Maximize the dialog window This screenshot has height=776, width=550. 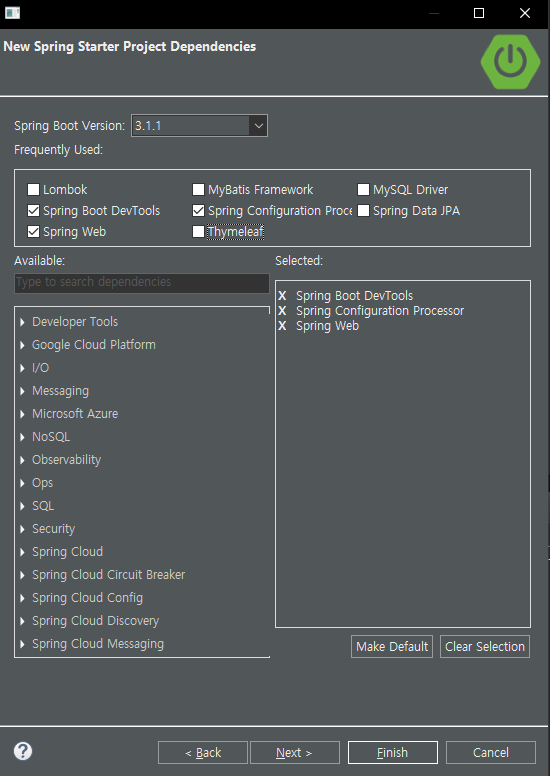click(479, 13)
